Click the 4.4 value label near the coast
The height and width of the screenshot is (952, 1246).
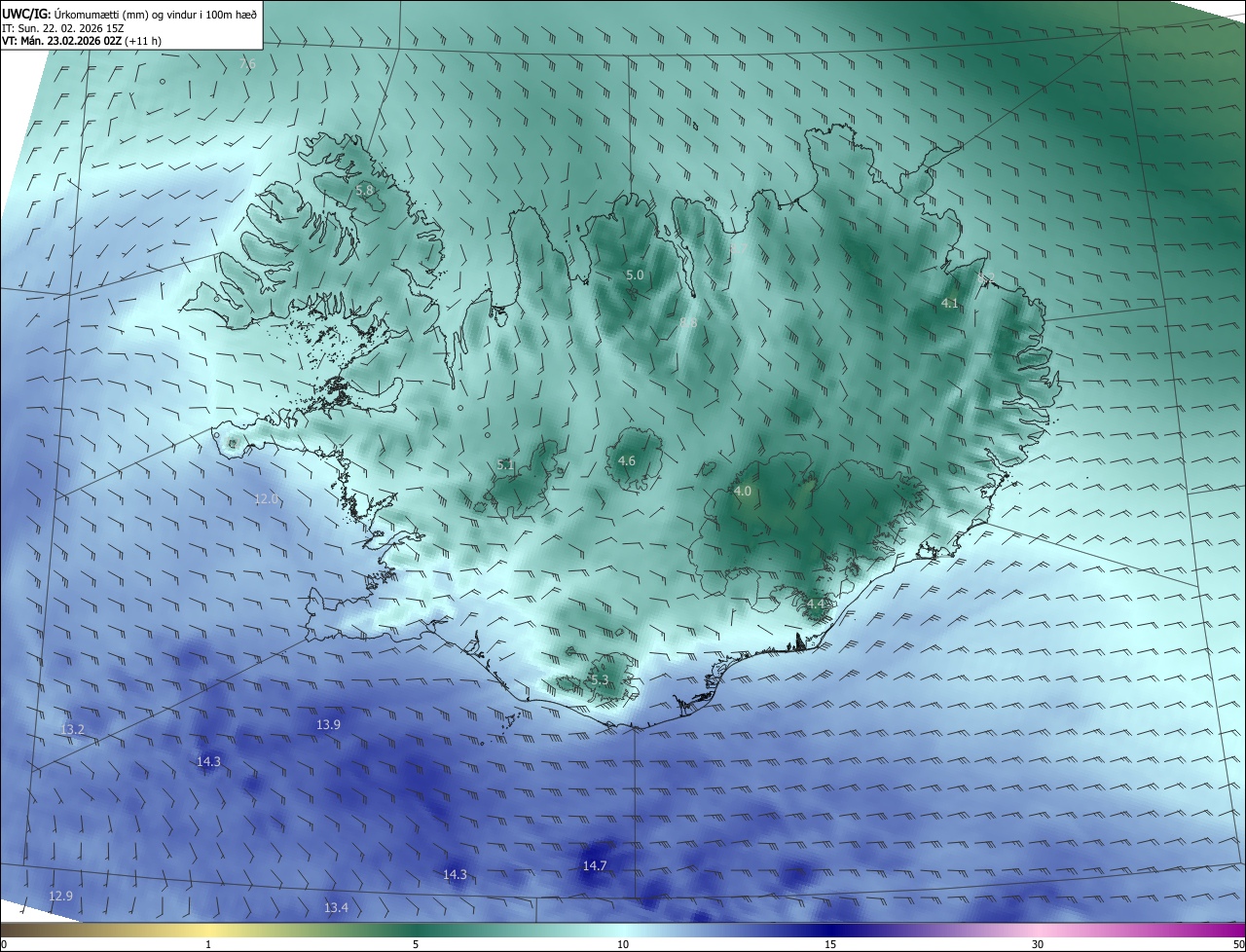coord(816,604)
